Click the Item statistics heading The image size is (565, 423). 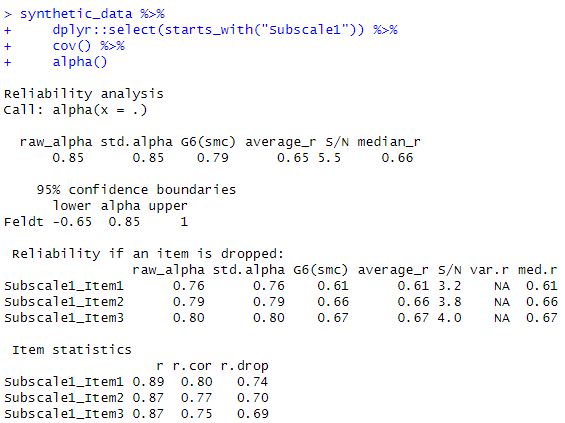pos(72,350)
